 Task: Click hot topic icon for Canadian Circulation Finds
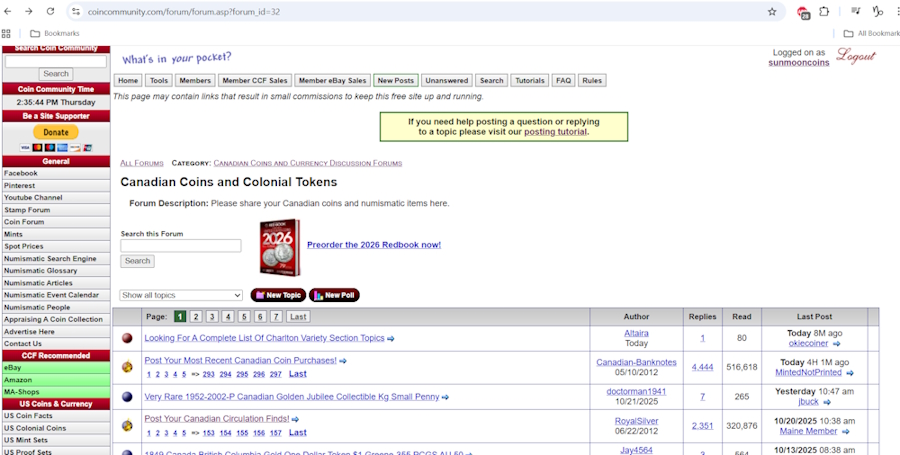[x=127, y=426]
